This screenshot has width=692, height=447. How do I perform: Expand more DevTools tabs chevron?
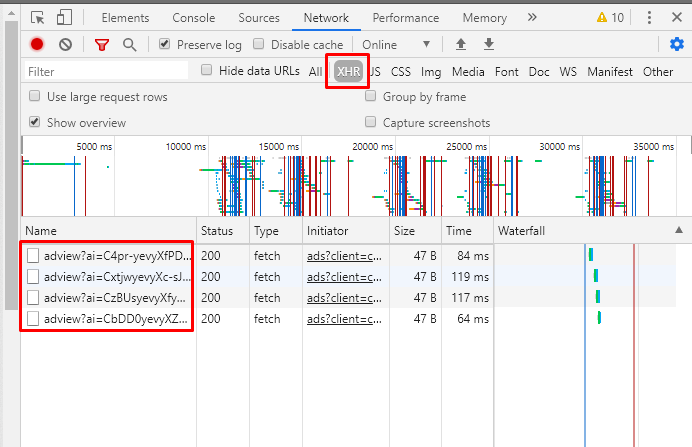click(x=531, y=17)
